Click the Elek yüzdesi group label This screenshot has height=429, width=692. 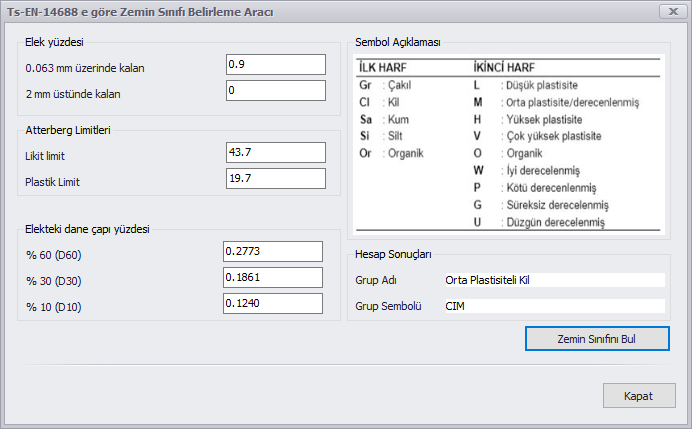54,42
